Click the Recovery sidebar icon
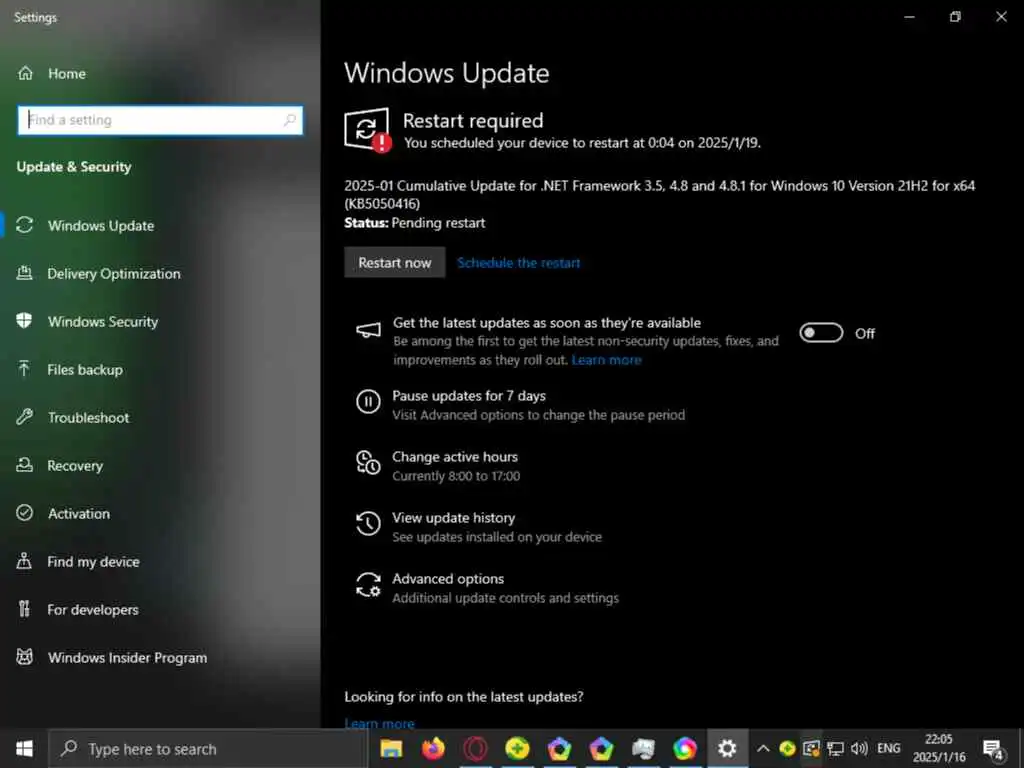The image size is (1024, 768). (x=25, y=465)
